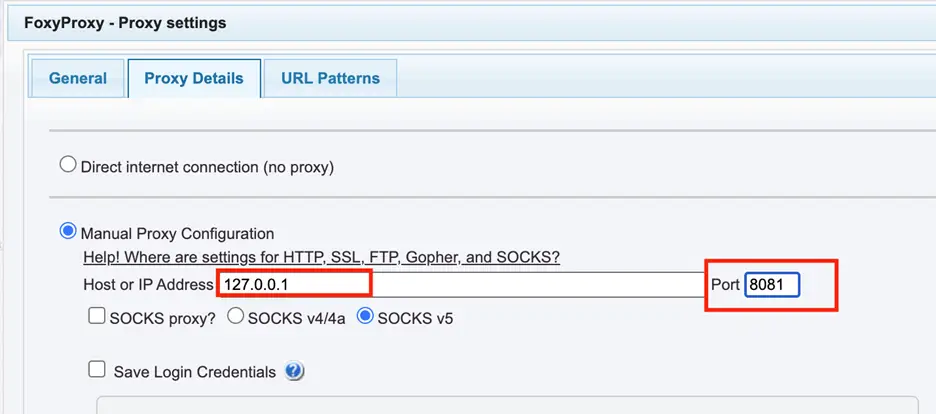Choose Manual Proxy Configuration radio button

coord(68,231)
